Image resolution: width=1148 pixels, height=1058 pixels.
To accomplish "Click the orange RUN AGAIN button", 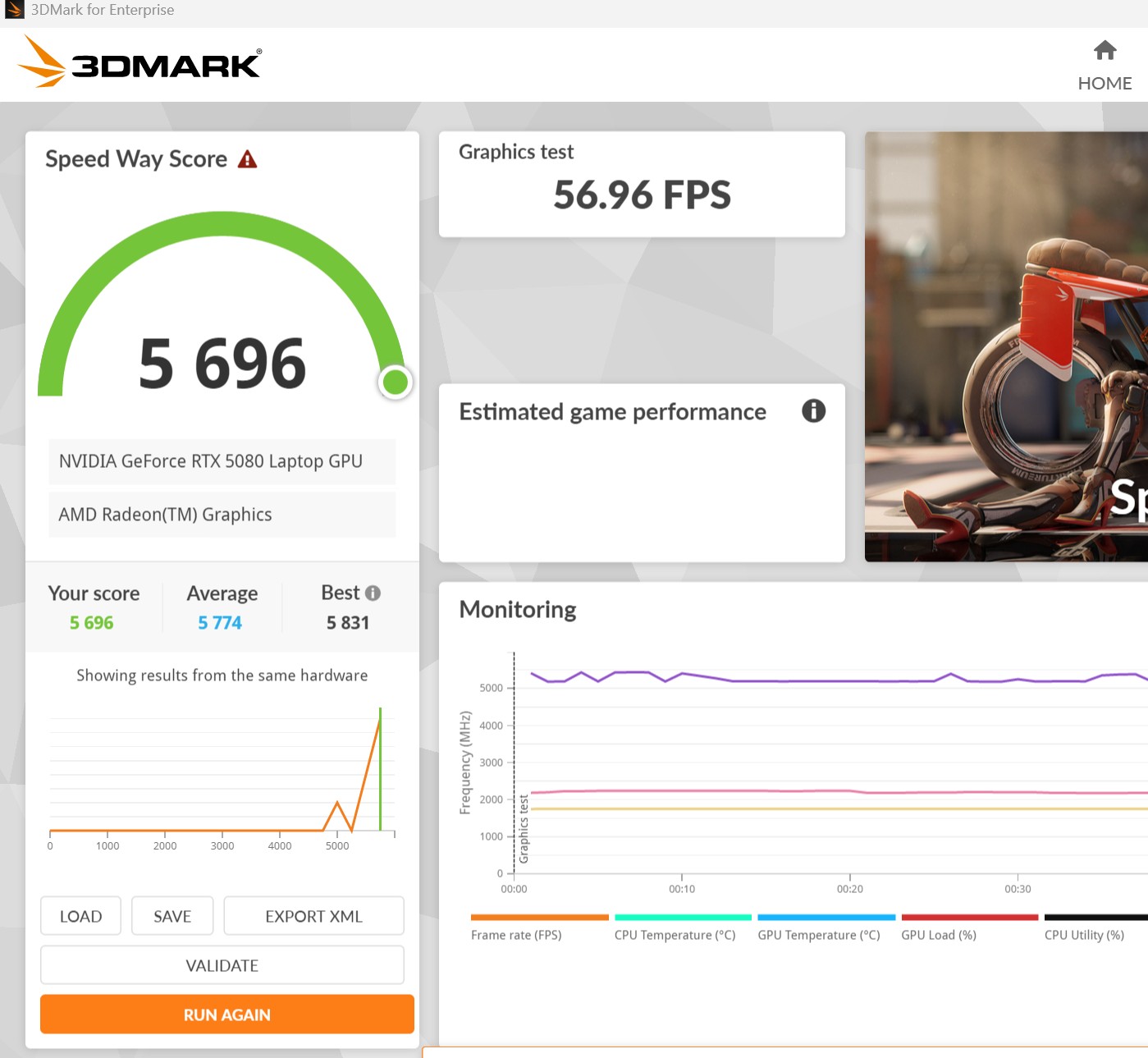I will coord(226,1014).
